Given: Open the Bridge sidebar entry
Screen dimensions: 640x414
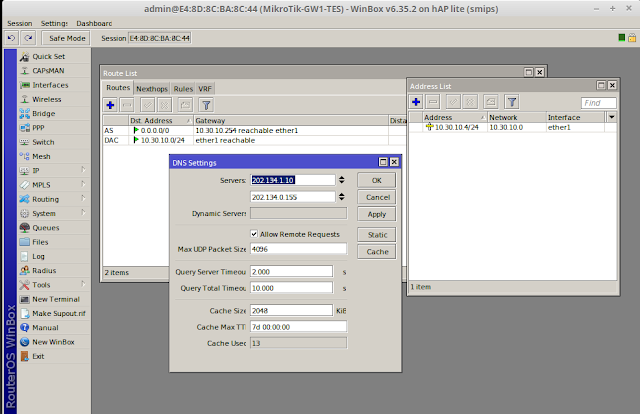Looking at the screenshot, I should click(x=43, y=114).
